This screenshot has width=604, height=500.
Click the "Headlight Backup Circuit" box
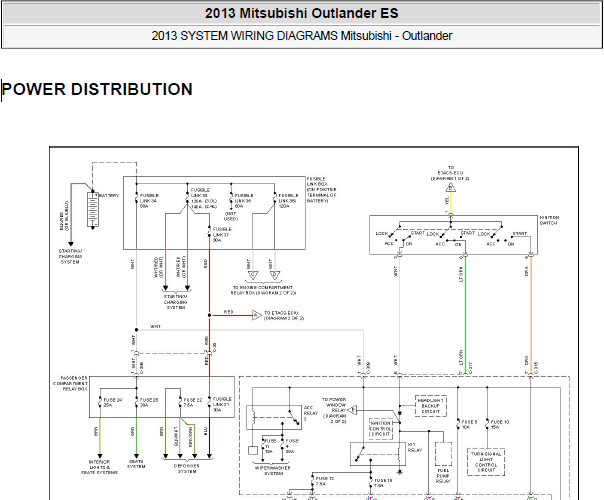tap(431, 406)
